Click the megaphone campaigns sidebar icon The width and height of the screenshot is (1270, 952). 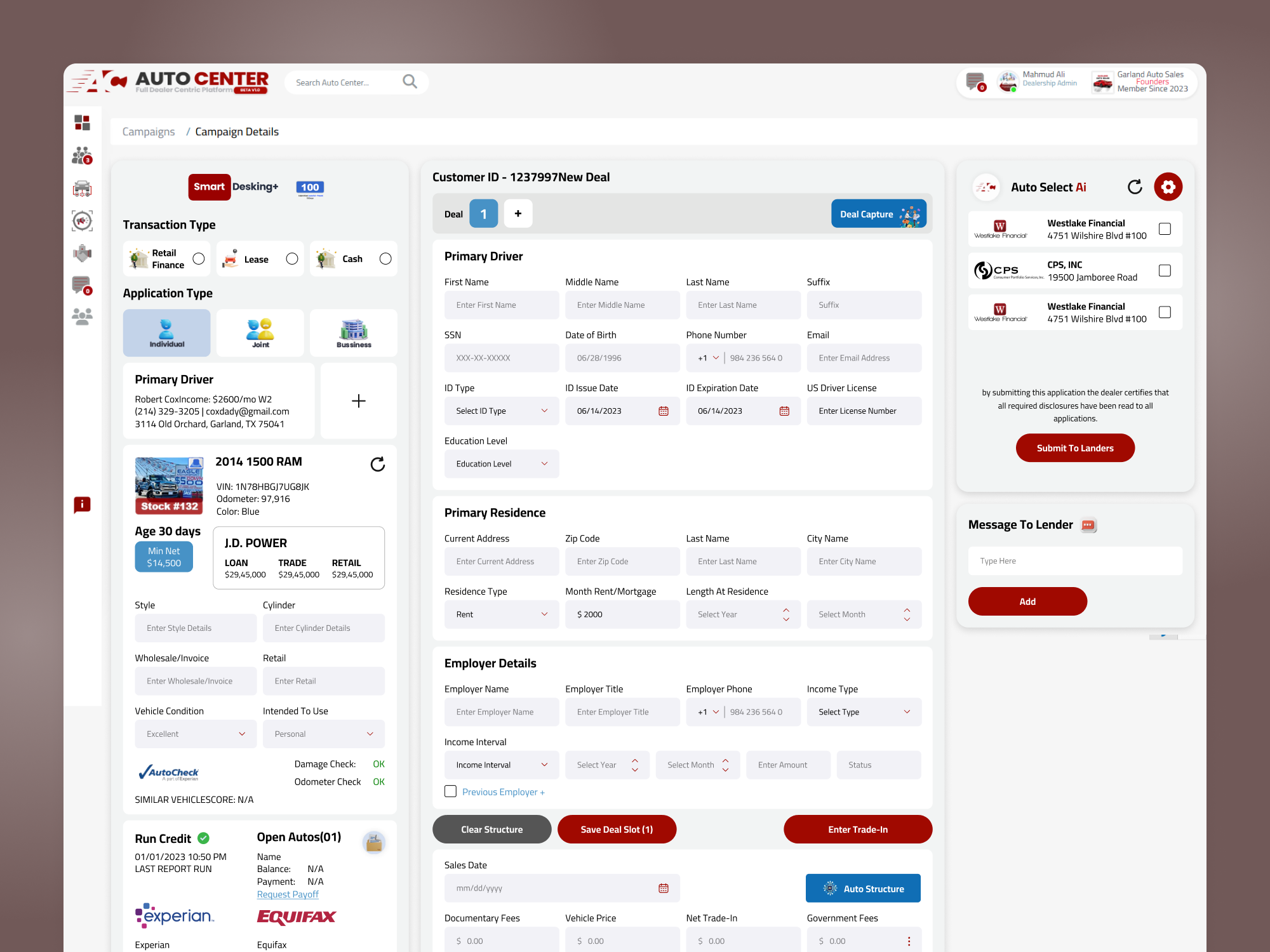[82, 221]
